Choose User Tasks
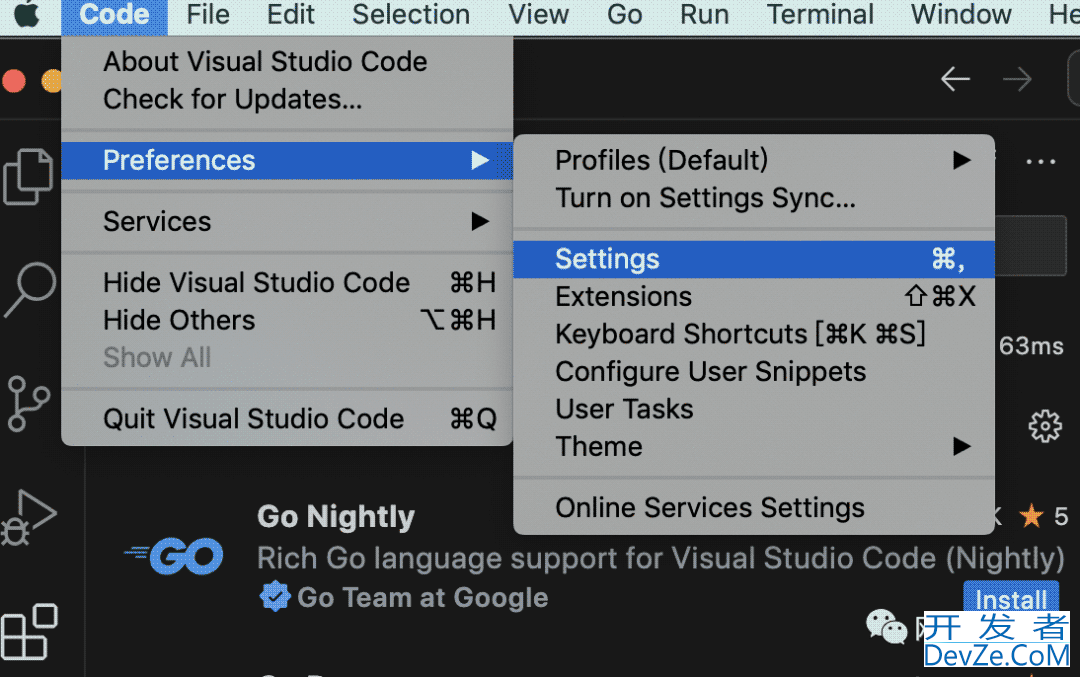This screenshot has height=677, width=1080. coord(754,409)
